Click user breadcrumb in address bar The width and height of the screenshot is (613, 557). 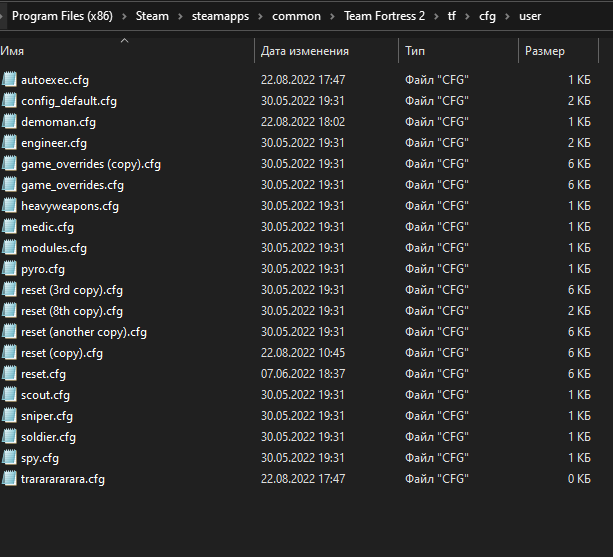coord(530,16)
